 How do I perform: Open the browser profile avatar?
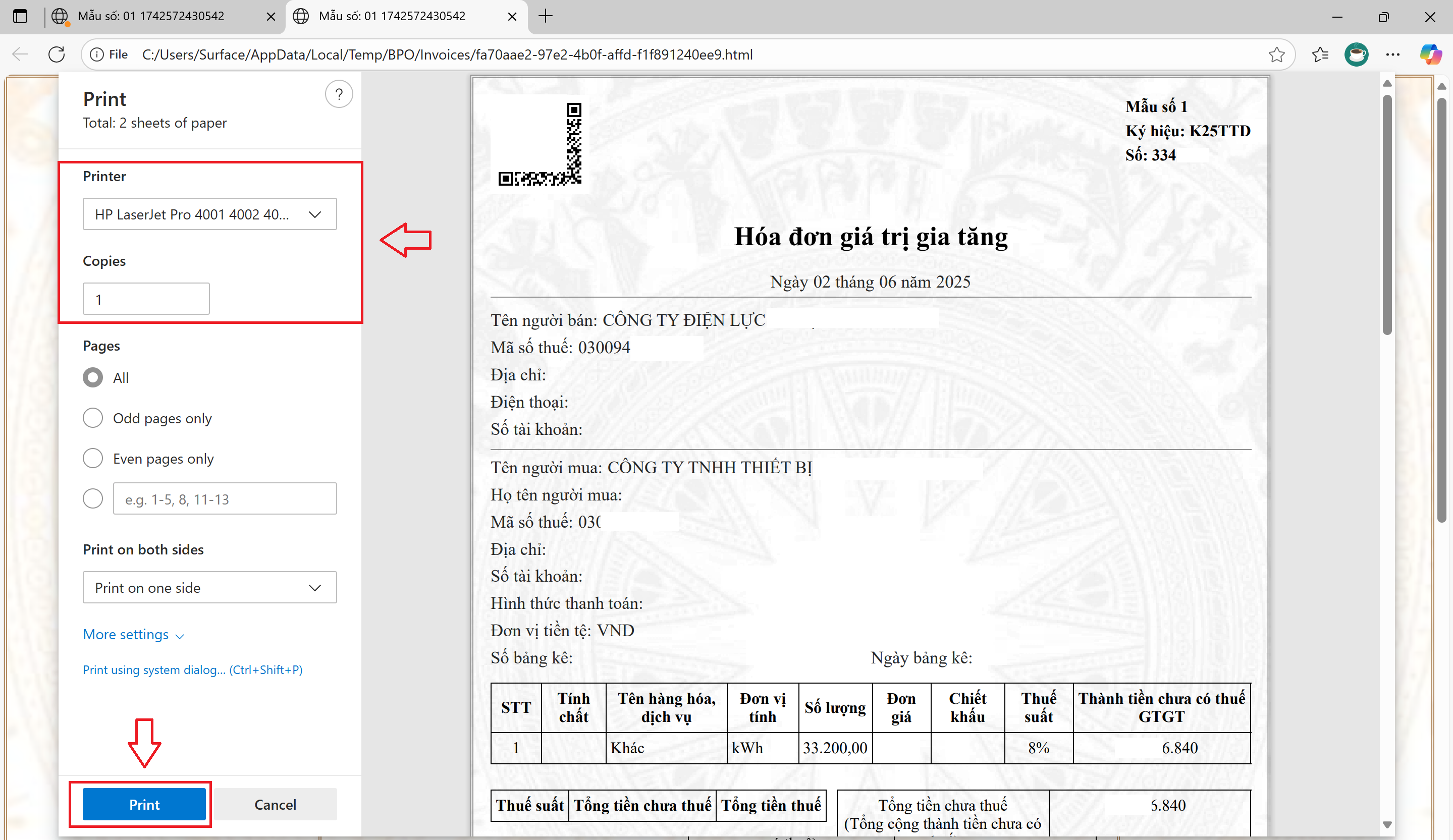(1356, 54)
